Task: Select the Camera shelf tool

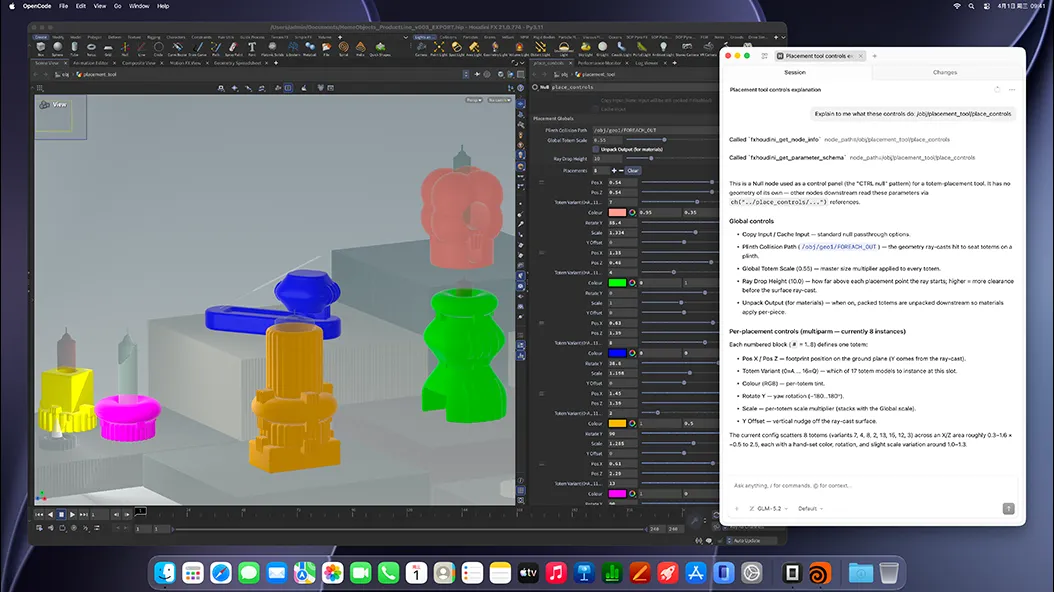Action: tap(421, 50)
